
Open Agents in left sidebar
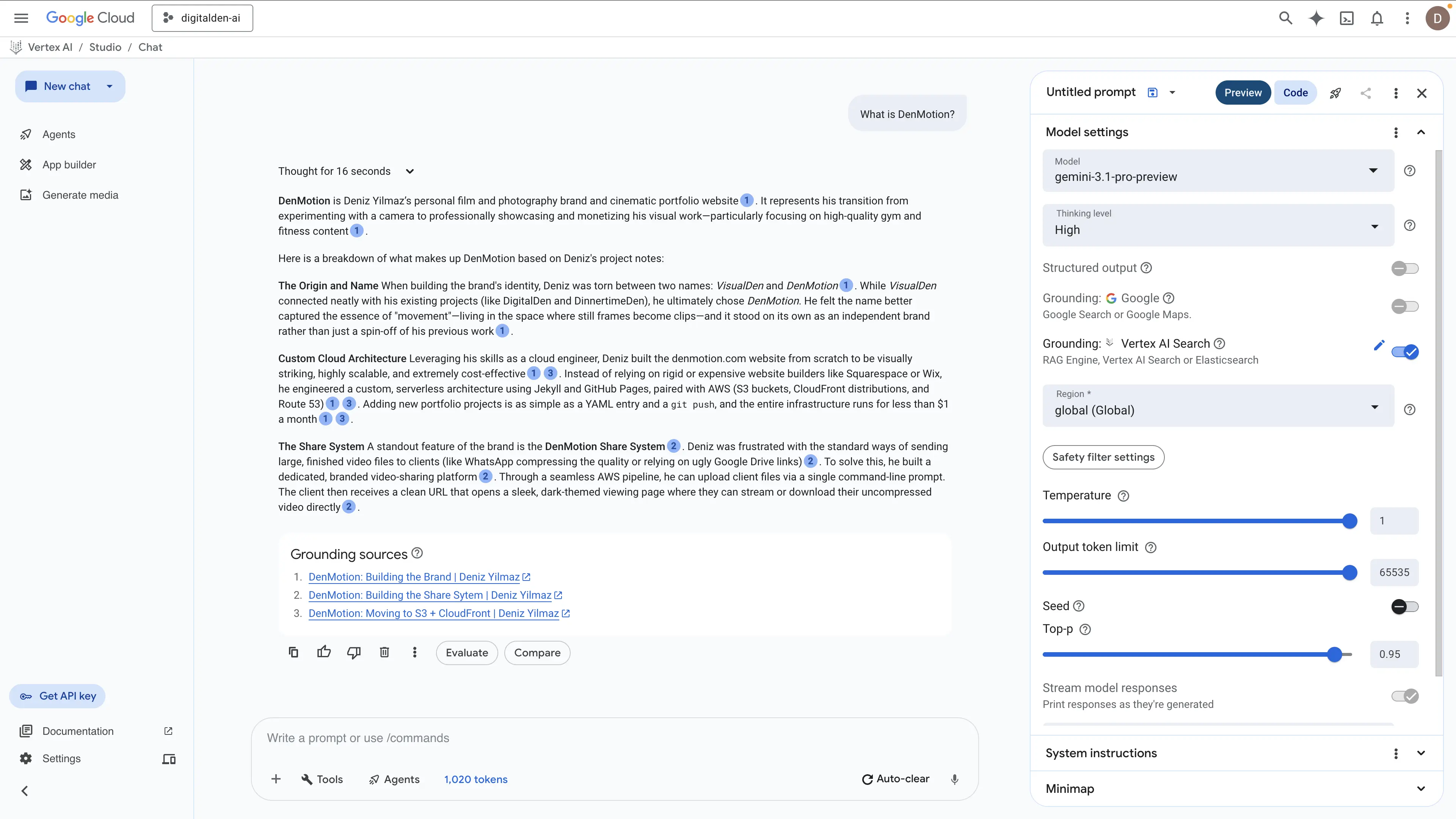click(x=59, y=135)
